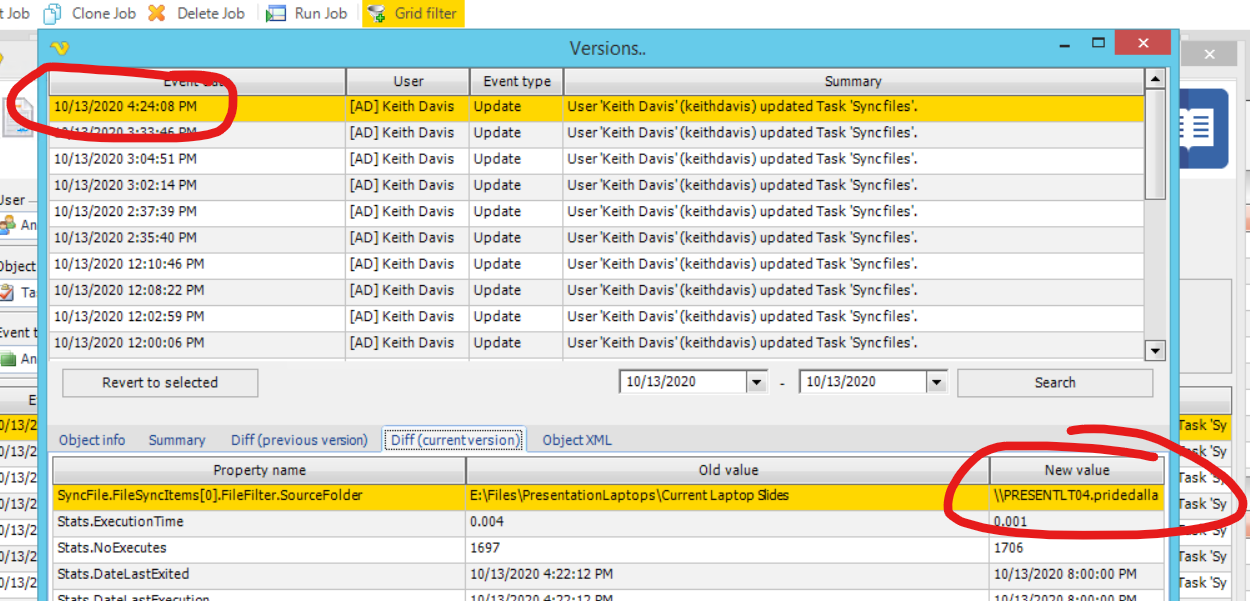Toggle the Grid filter button
1250x601 pixels.
(413, 13)
